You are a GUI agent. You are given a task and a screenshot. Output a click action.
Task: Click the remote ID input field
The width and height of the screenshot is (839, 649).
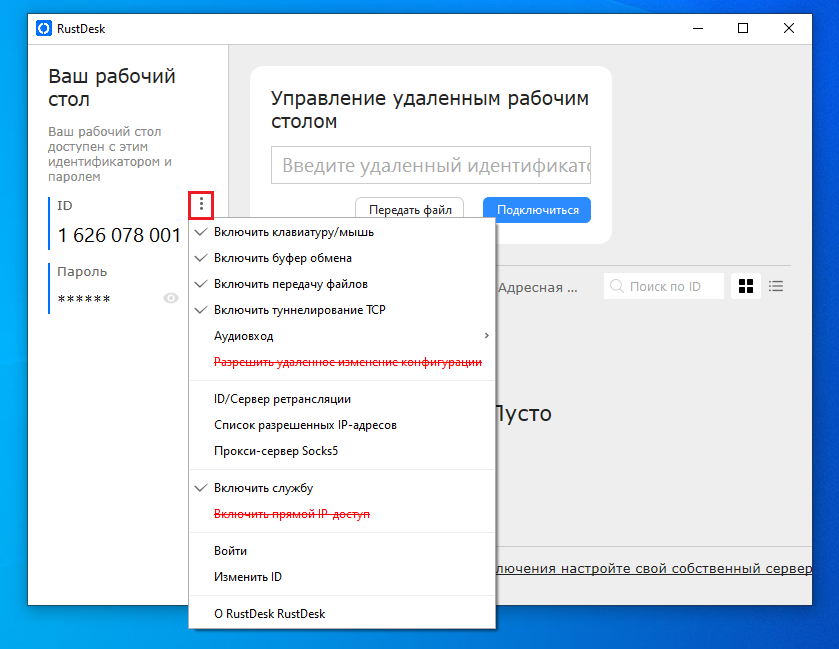431,165
